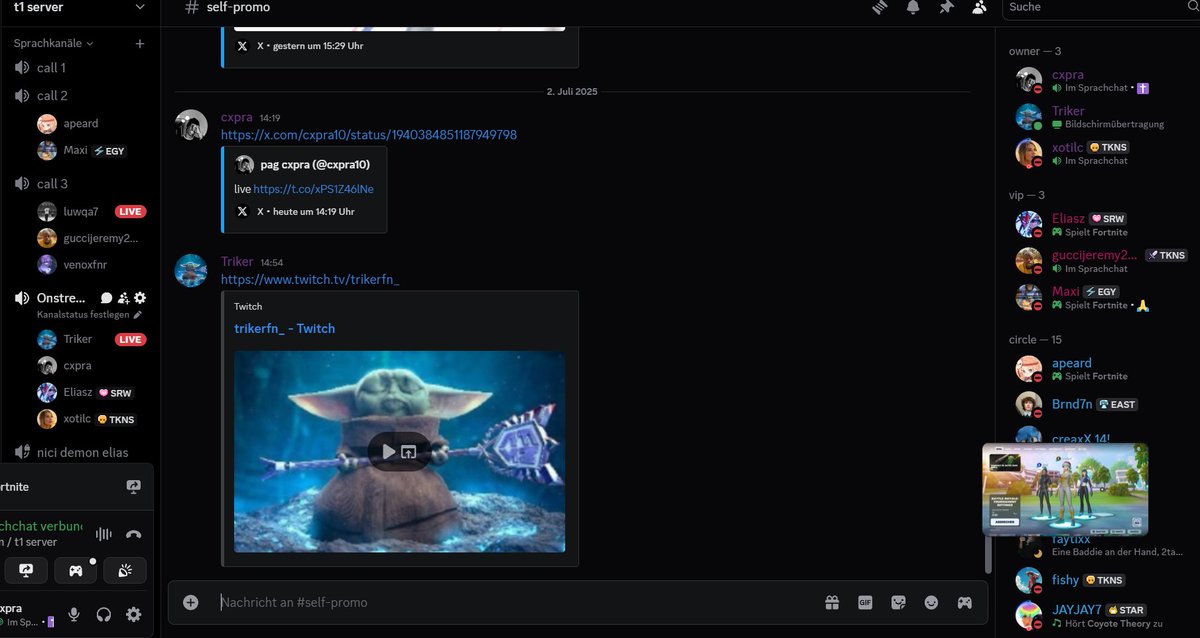Open notification settings bell icon
Image resolution: width=1200 pixels, height=638 pixels.
coord(913,7)
